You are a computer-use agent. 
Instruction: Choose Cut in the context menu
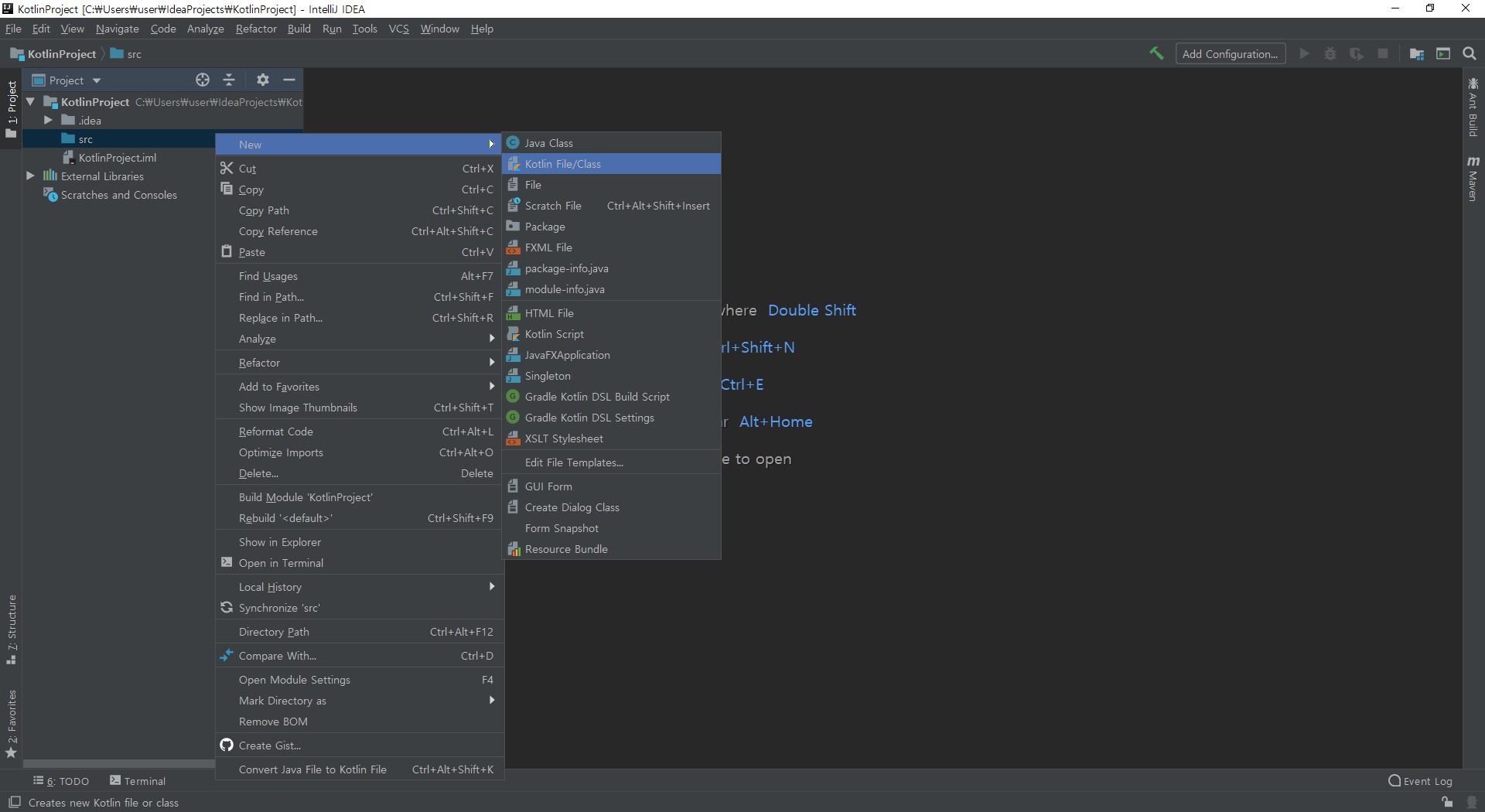(x=359, y=169)
